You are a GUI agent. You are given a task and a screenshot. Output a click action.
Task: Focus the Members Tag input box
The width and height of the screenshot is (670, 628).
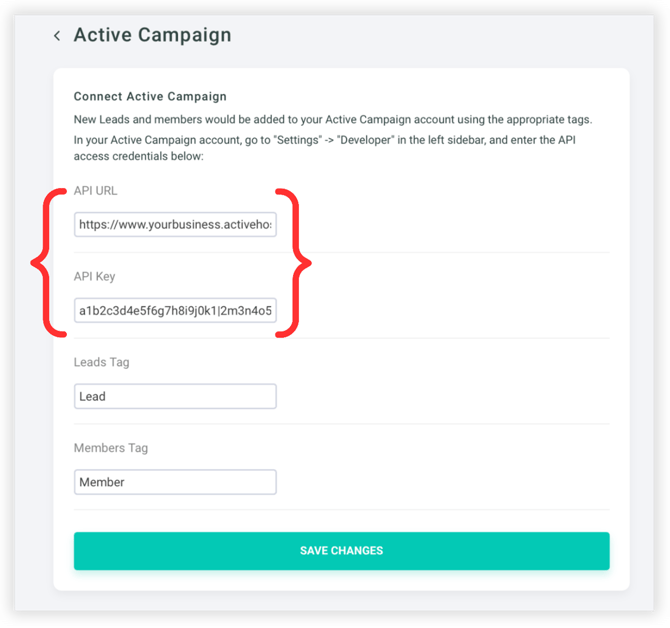[175, 482]
